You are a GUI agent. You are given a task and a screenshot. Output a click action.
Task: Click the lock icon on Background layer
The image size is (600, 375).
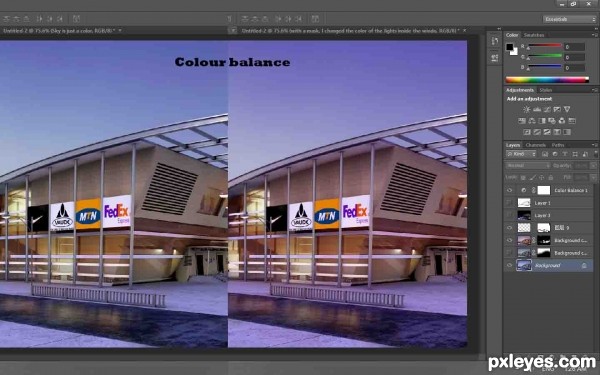pyautogui.click(x=584, y=265)
